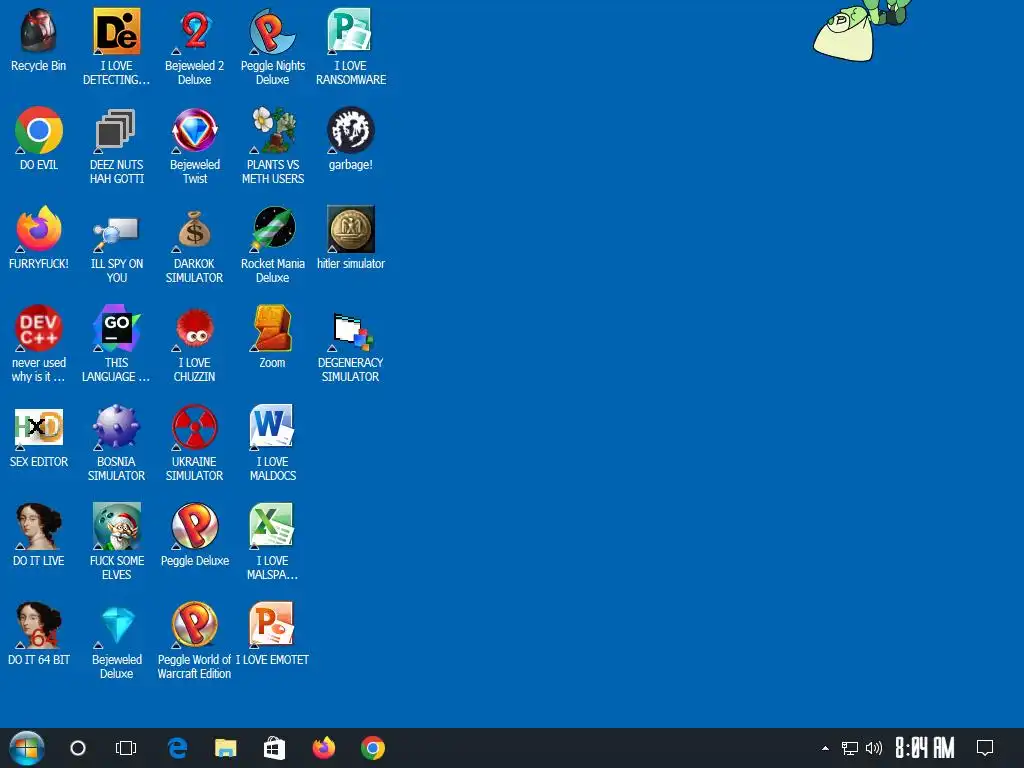Show hidden system tray icons

(x=825, y=748)
